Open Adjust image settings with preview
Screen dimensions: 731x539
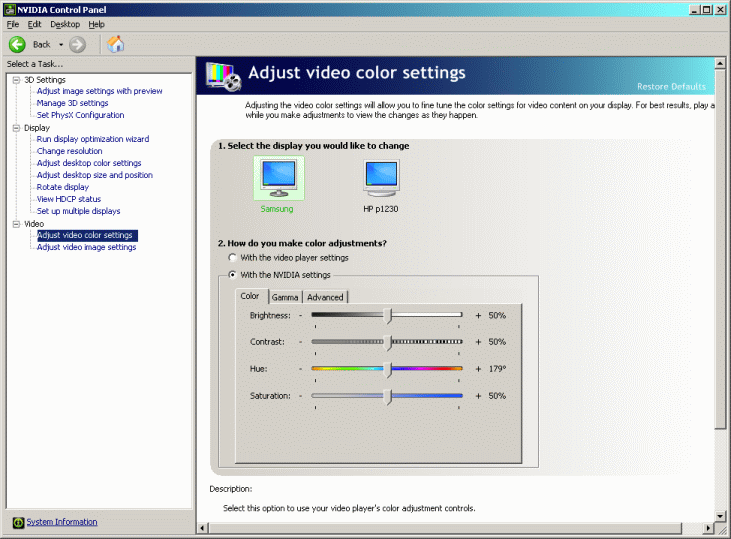(x=100, y=91)
